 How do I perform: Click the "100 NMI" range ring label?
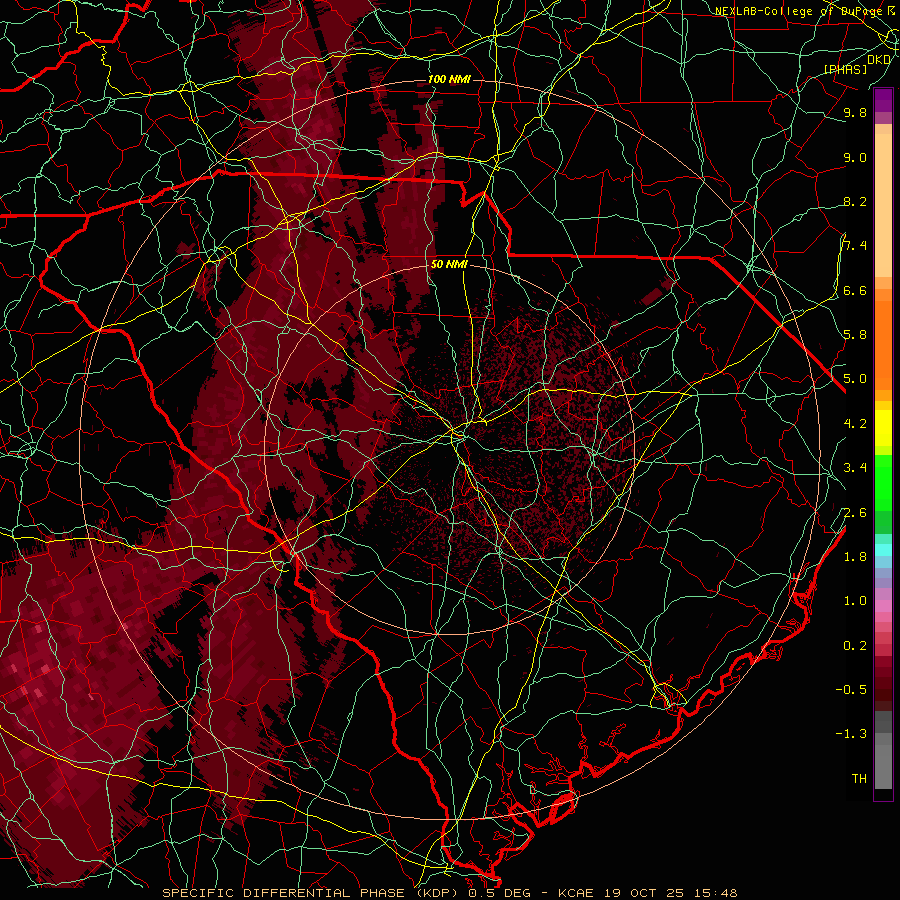pos(449,79)
